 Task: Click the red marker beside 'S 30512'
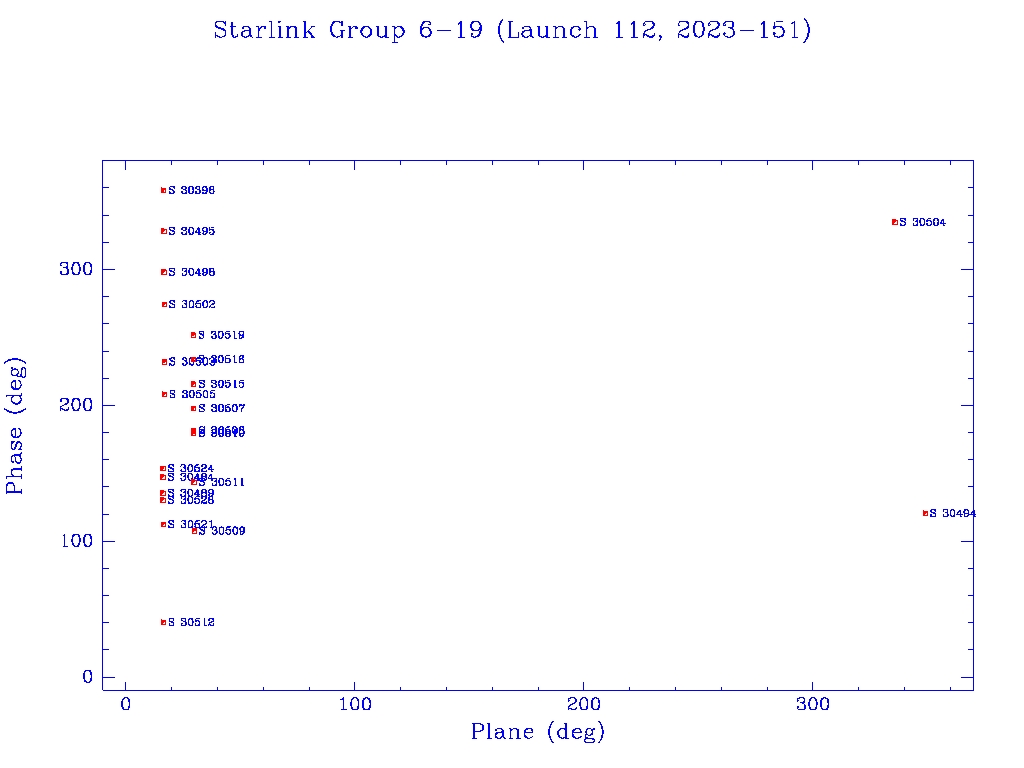[163, 622]
